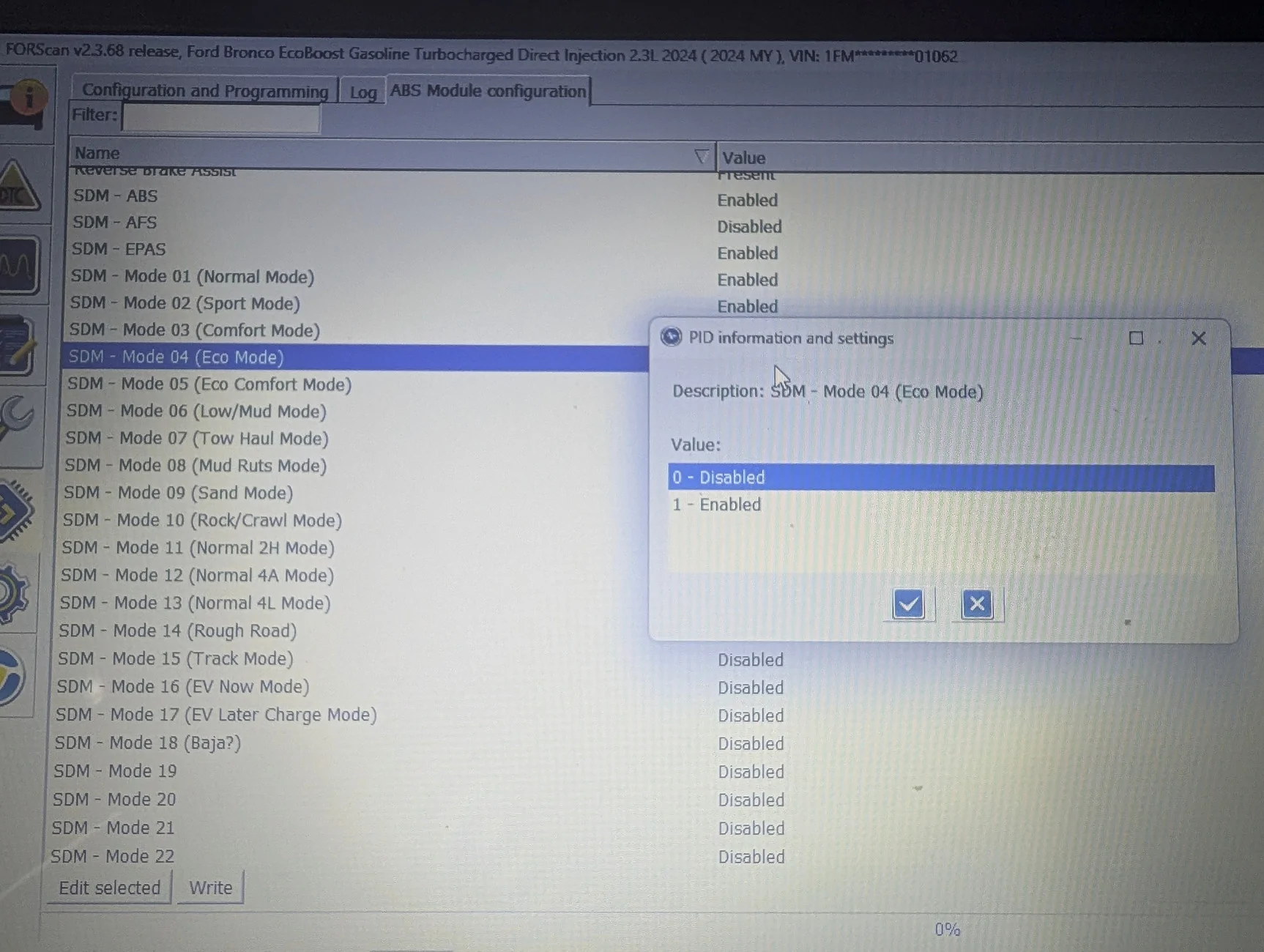The height and width of the screenshot is (952, 1264).
Task: Click the Disabled value for Mode 20
Action: click(x=751, y=800)
